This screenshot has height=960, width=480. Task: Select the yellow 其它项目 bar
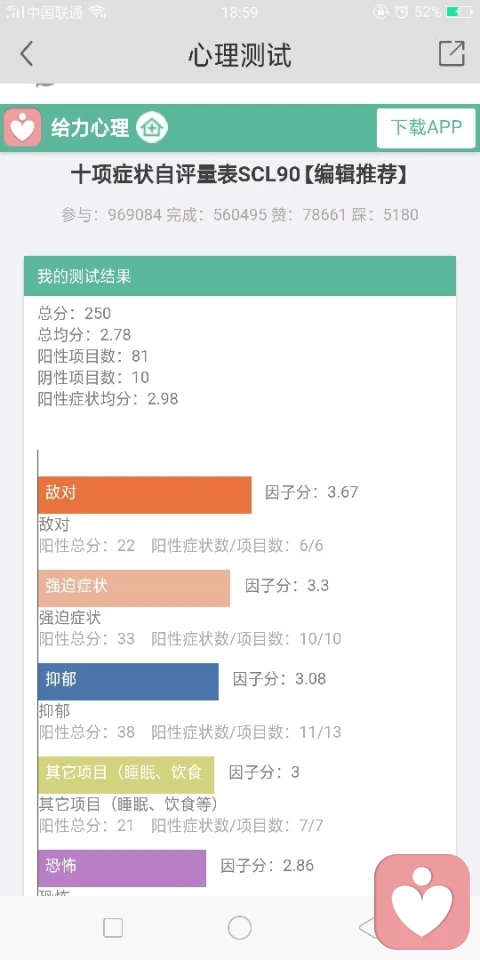(x=126, y=774)
